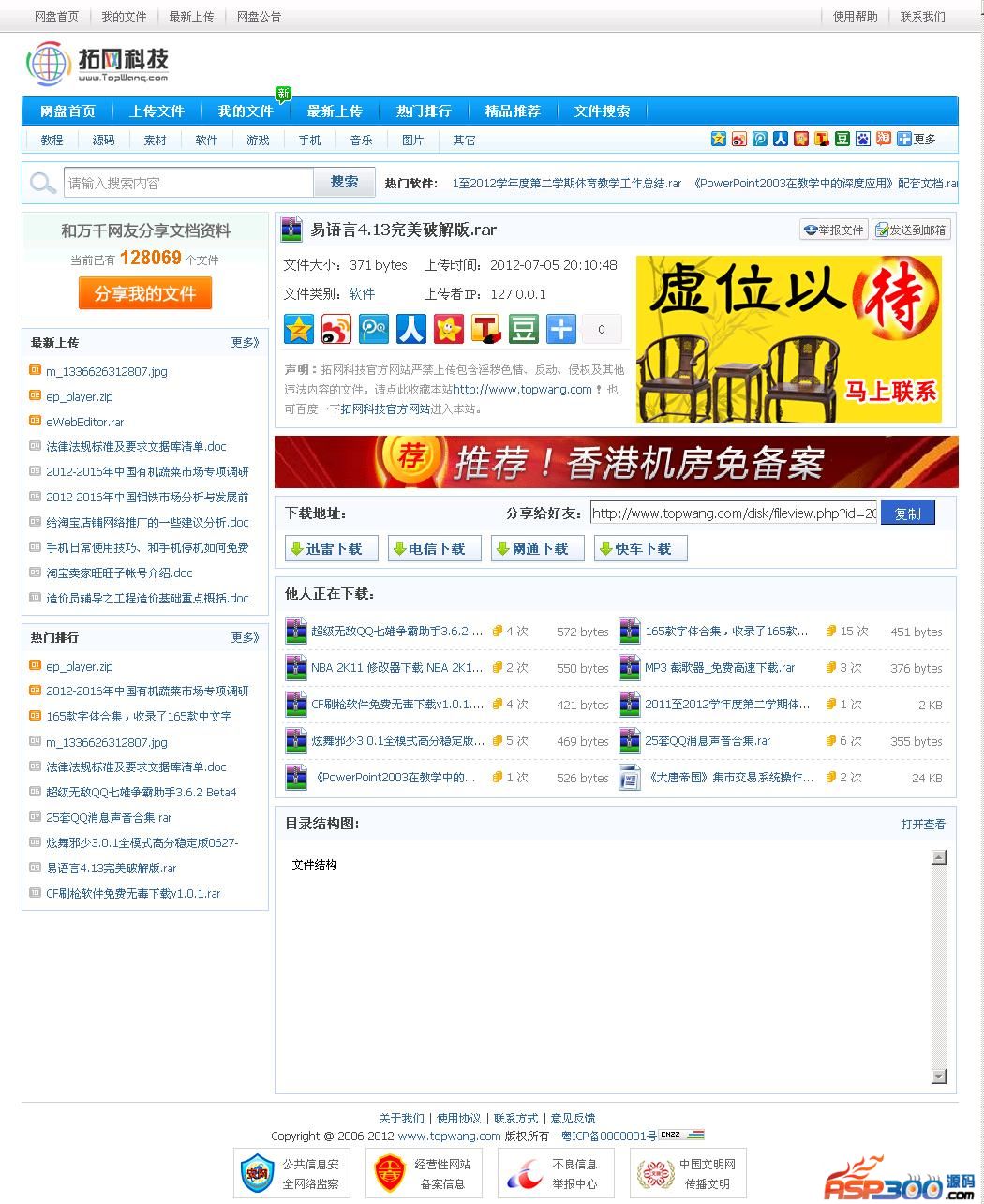
Task: Click file icon of 《大唐帝国》集市交易系统
Action: click(x=630, y=777)
